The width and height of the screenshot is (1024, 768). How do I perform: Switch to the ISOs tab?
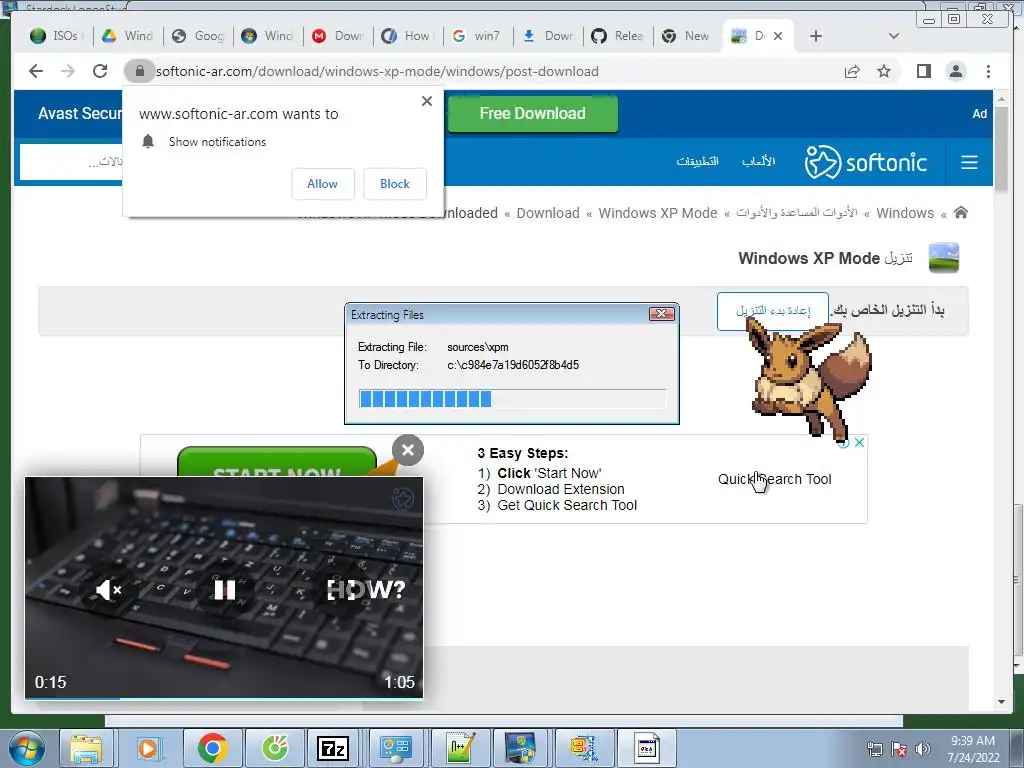click(x=56, y=36)
